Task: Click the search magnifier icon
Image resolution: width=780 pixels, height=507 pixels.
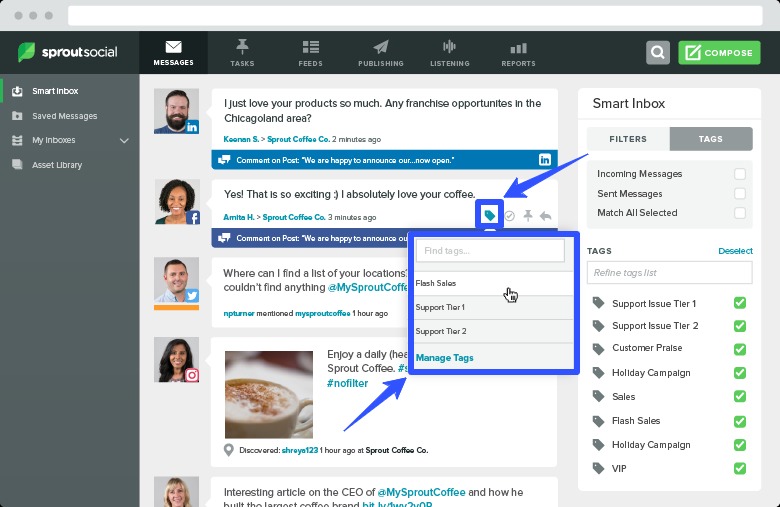Action: pyautogui.click(x=657, y=53)
